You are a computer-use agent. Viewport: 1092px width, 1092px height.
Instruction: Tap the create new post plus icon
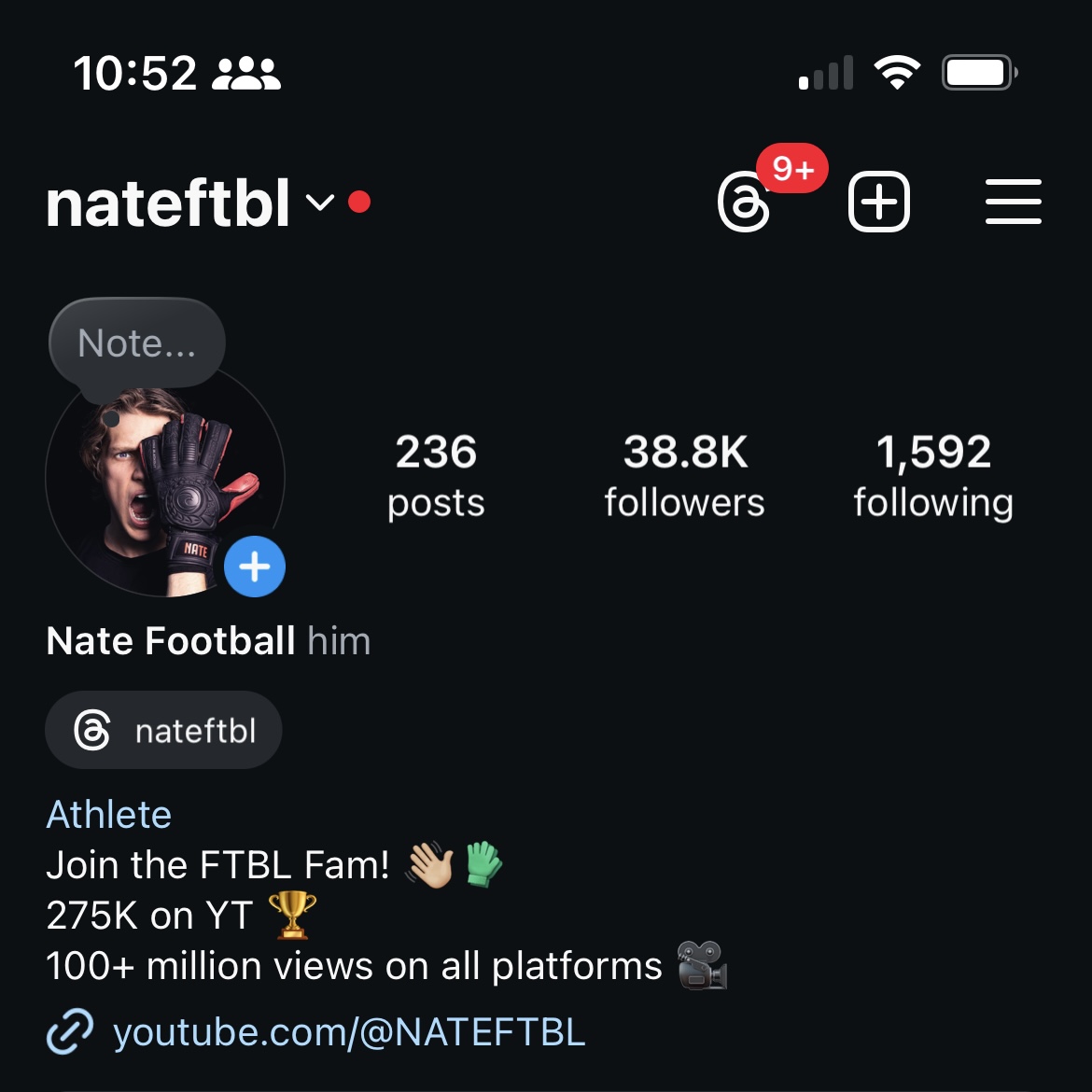pyautogui.click(x=879, y=202)
